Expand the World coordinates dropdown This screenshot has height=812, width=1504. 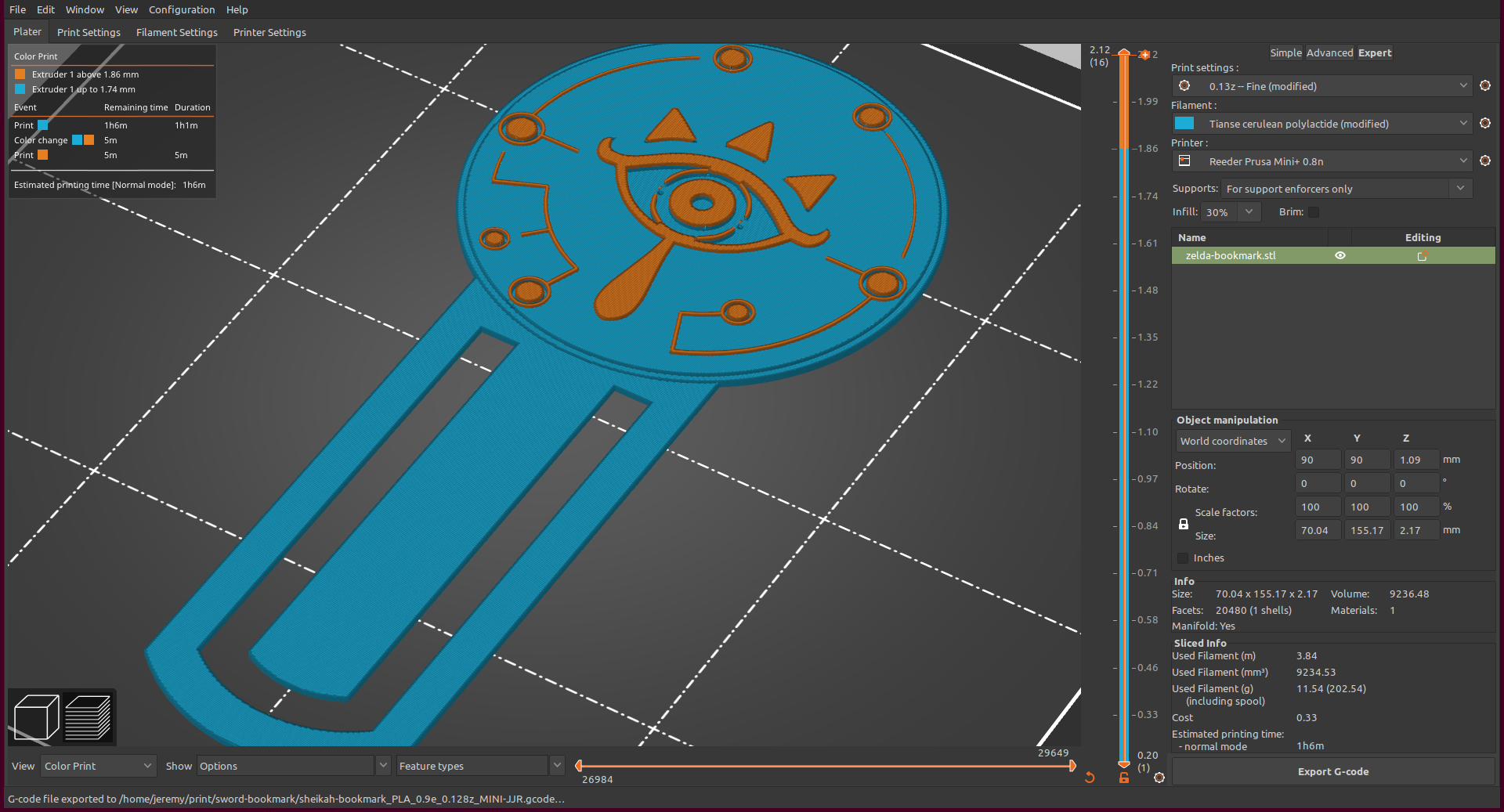[1233, 441]
